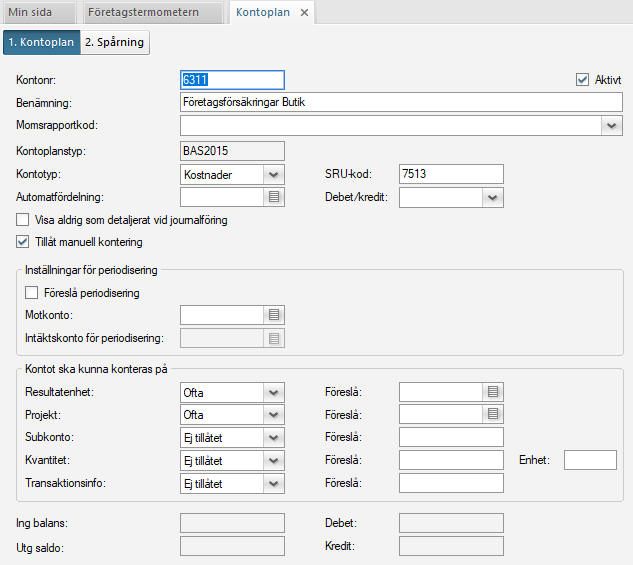
Task: Open Projekt Föreslå lookup list icon
Action: [x=493, y=414]
